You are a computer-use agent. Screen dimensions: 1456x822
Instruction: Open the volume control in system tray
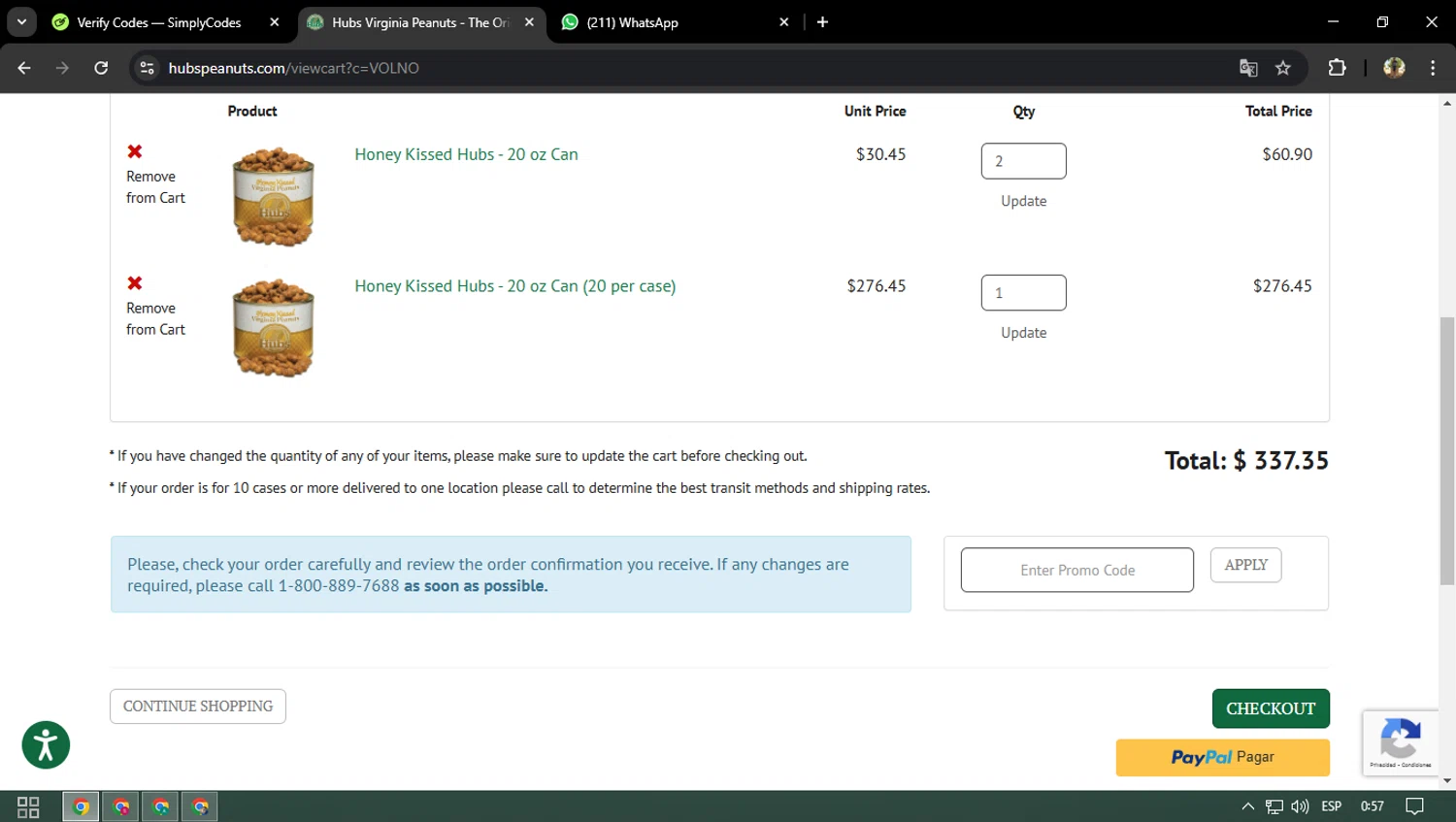[1301, 806]
